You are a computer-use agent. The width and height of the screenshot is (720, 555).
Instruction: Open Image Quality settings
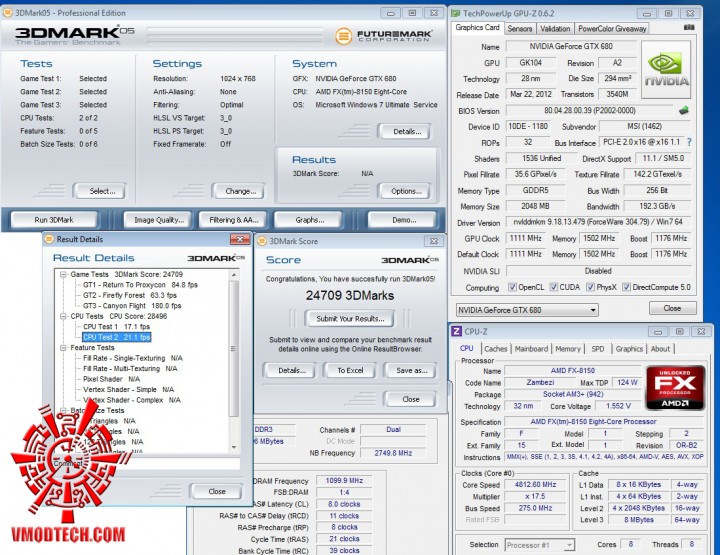click(159, 220)
